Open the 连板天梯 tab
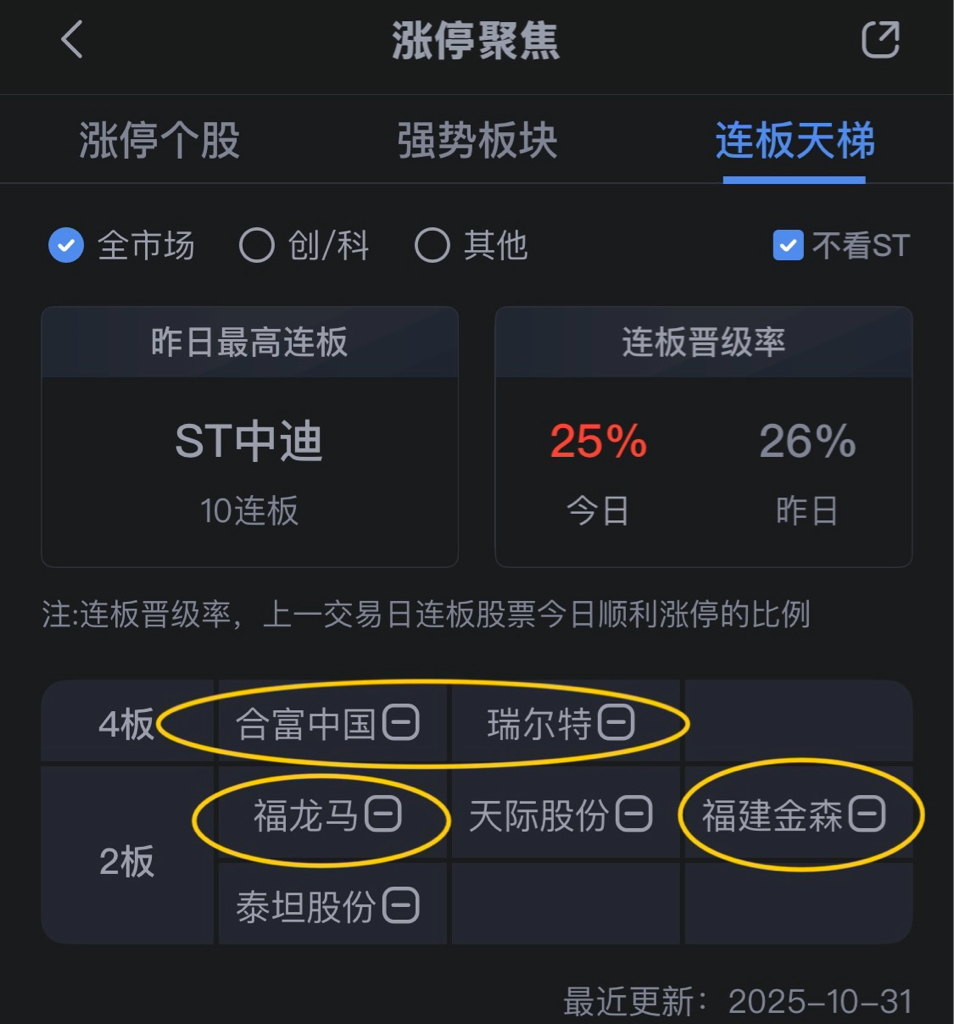This screenshot has height=1024, width=954. 795,140
